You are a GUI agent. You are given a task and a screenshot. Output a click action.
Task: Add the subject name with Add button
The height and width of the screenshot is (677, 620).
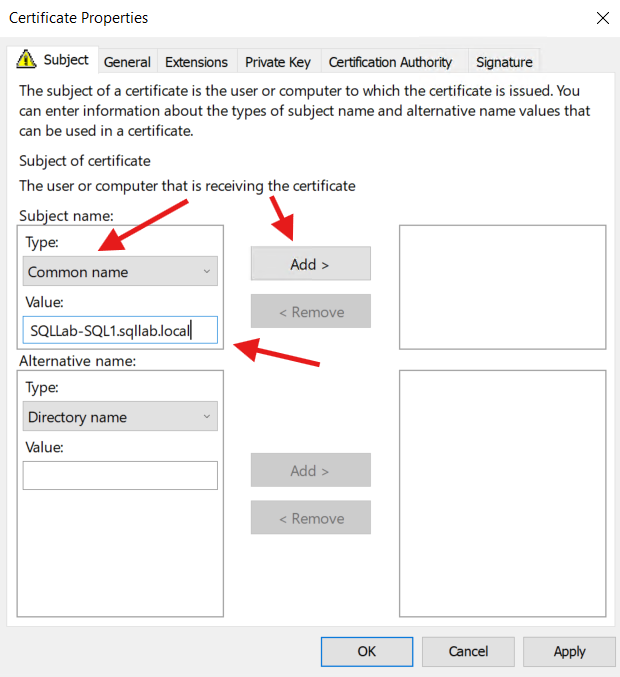pos(311,264)
